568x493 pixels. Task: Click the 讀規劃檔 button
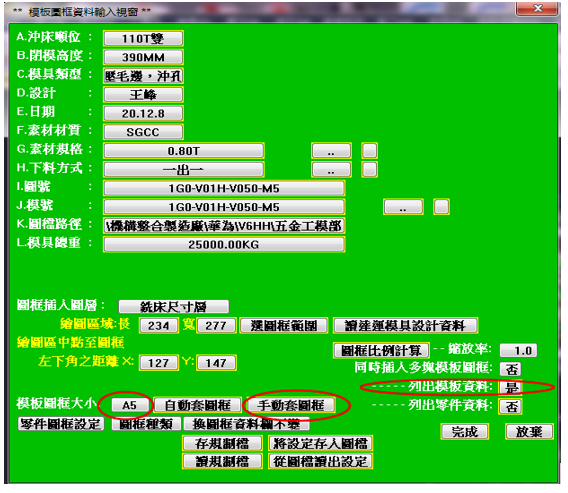(222, 461)
